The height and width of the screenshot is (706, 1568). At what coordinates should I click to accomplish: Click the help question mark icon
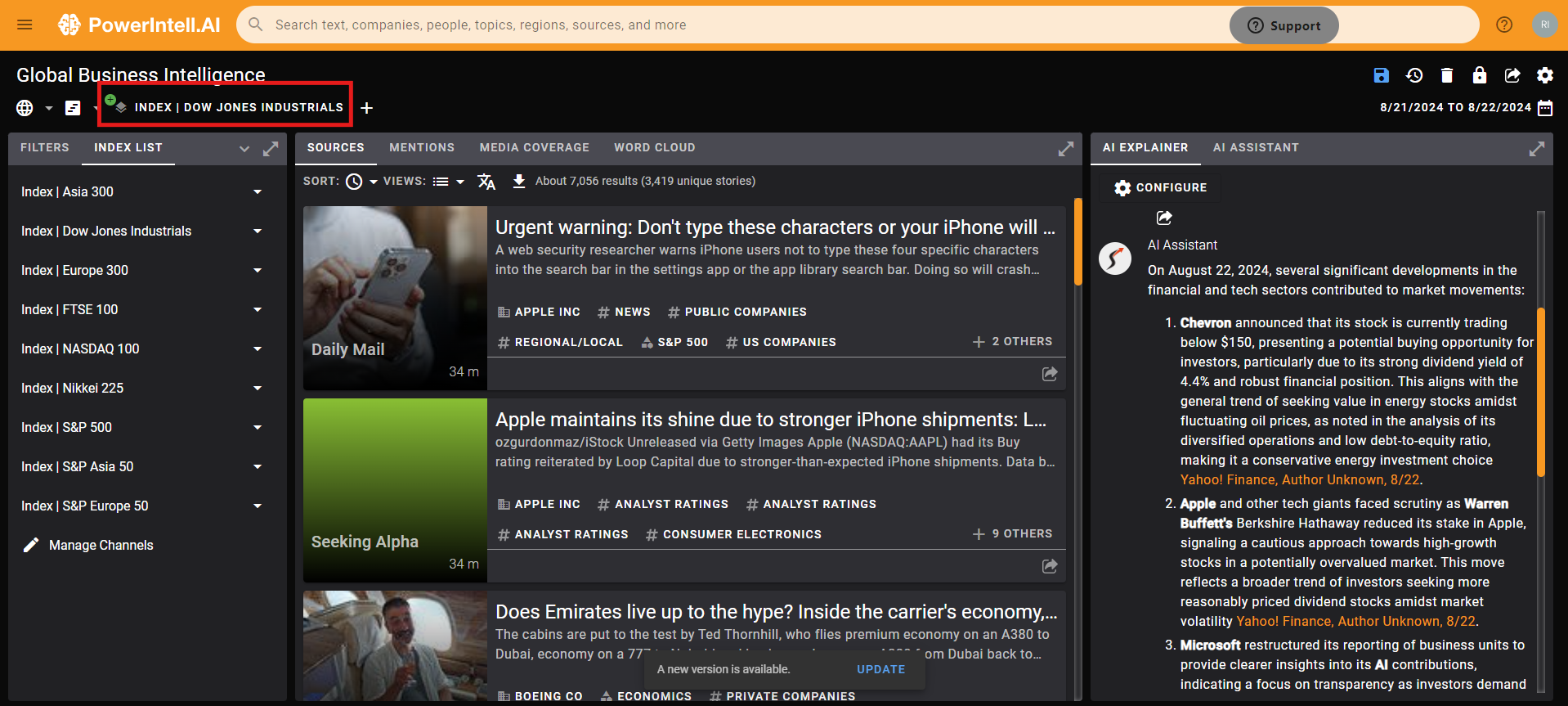(1504, 25)
